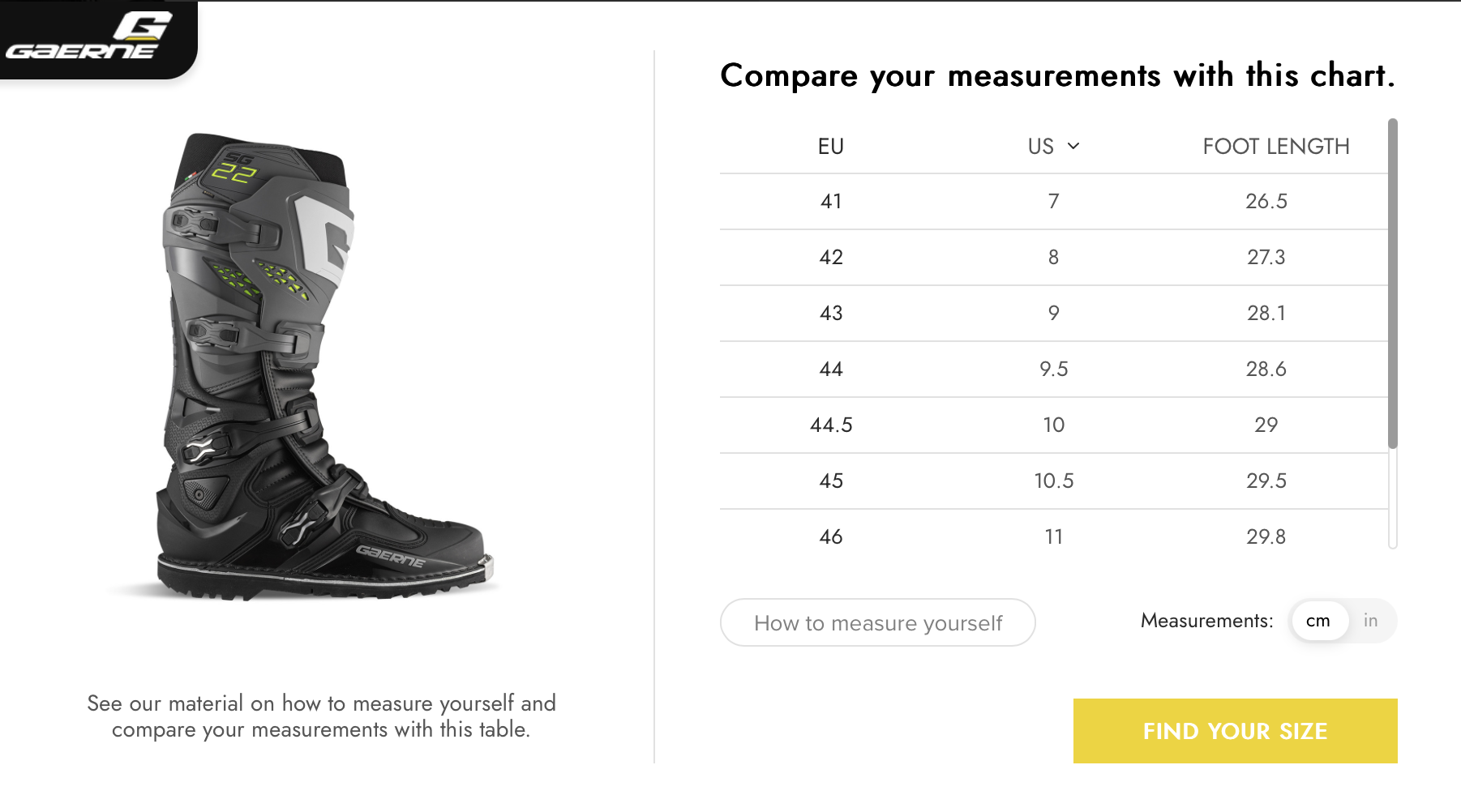Switch measurements to inches
The width and height of the screenshot is (1461, 812).
coord(1370,621)
